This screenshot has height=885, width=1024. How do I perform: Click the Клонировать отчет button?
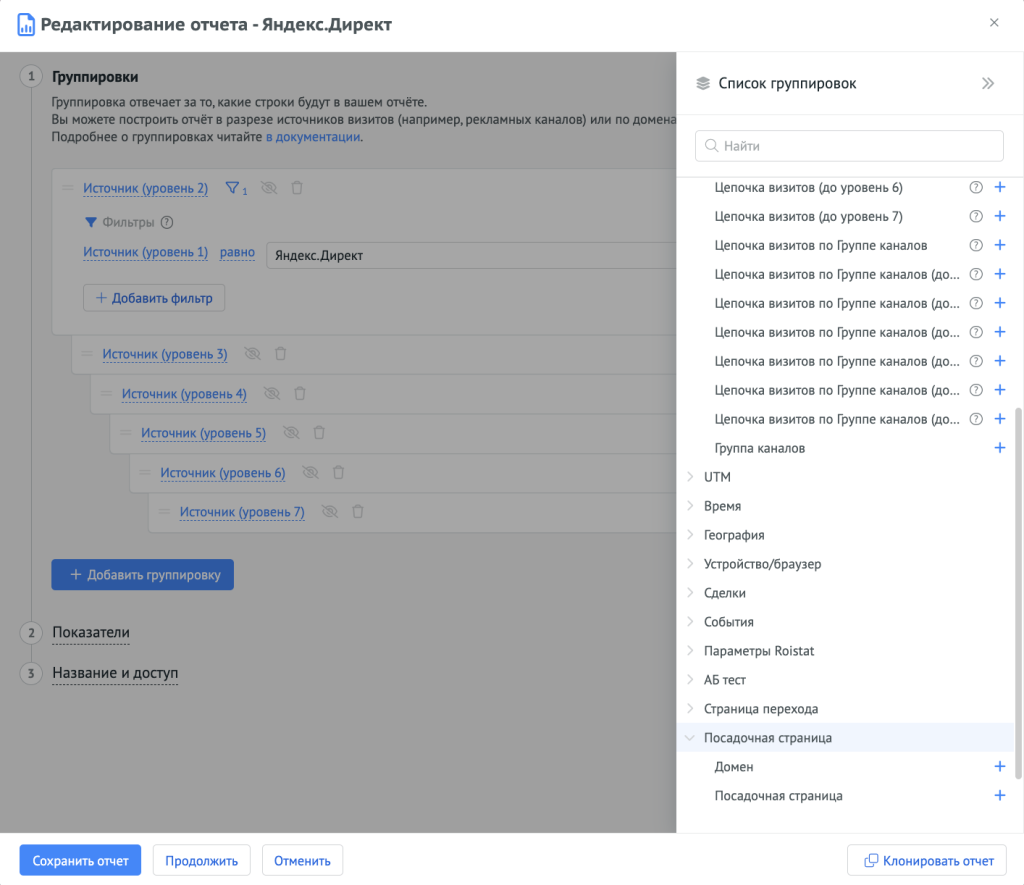coord(926,861)
